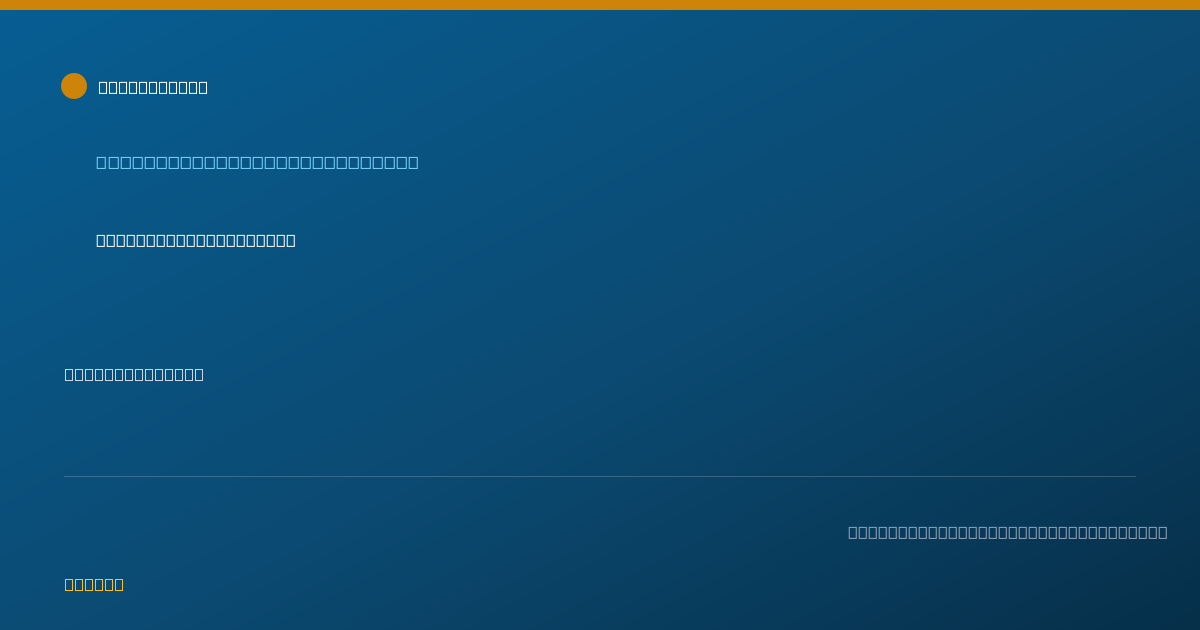The width and height of the screenshot is (1200, 630).
Task: Click the orange bar across the top
Action: pyautogui.click(x=600, y=5)
